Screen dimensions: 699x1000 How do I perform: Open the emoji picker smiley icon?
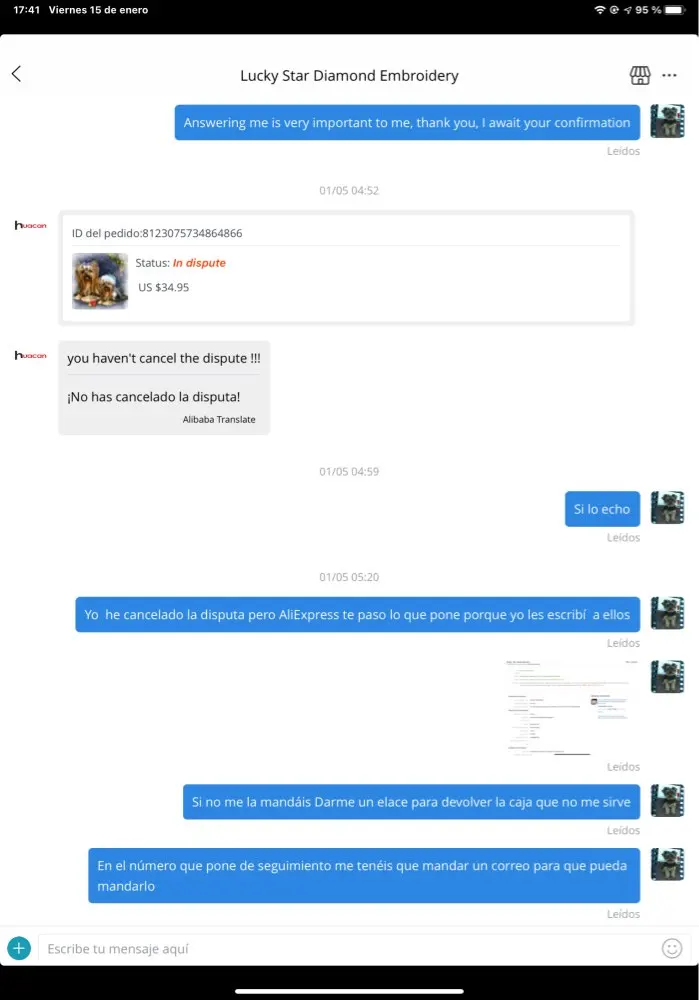[672, 948]
